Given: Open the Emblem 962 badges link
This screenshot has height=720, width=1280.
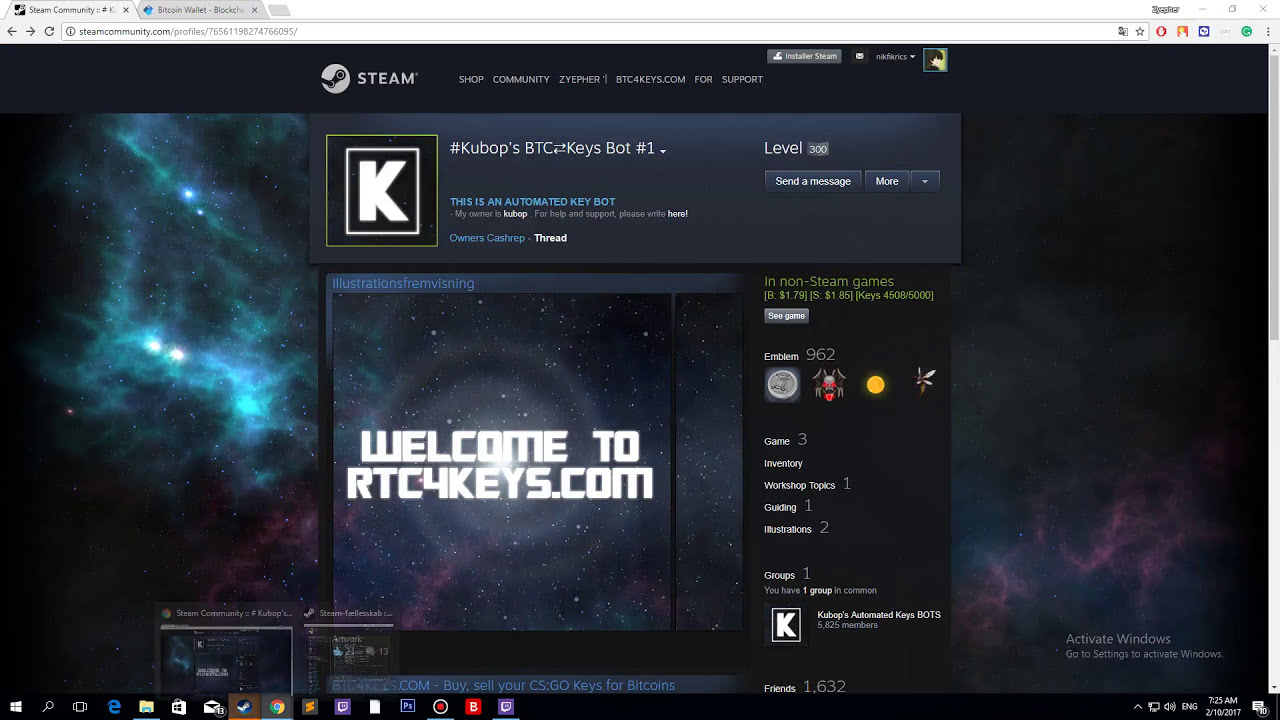Looking at the screenshot, I should coord(799,355).
